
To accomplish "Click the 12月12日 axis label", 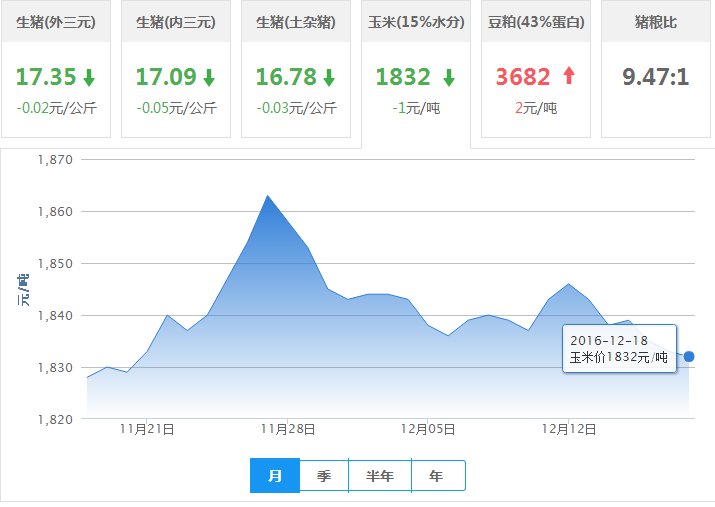I will point(569,429).
